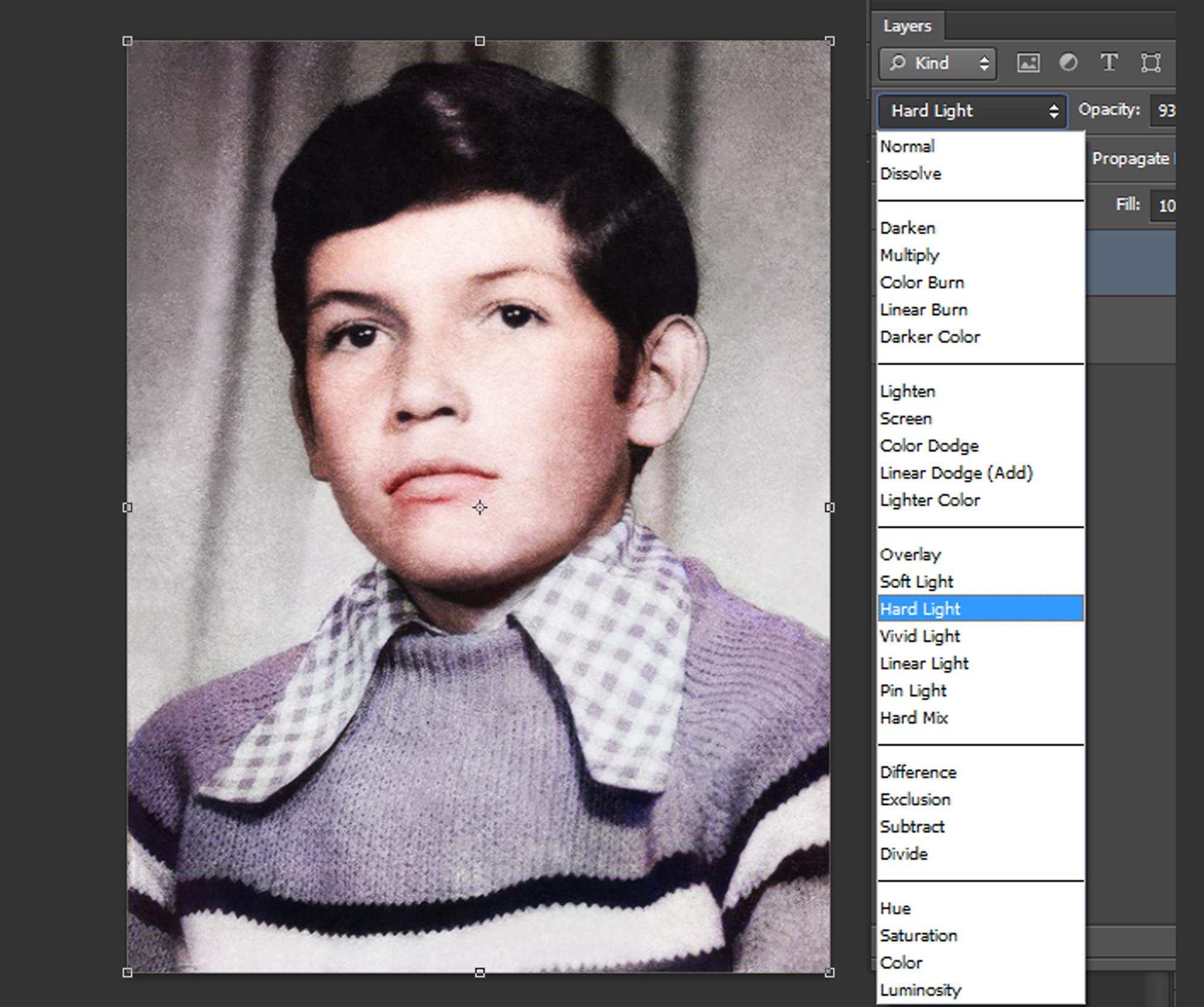1204x1007 pixels.
Task: Switch to the Layers tab
Action: pos(907,26)
